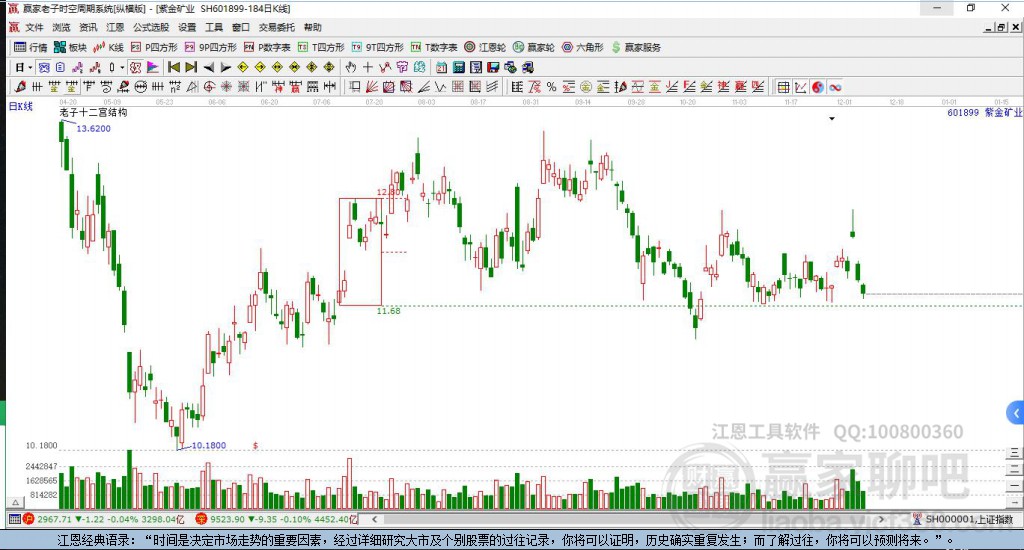Click SH000001 上证指数 status item

pos(963,519)
